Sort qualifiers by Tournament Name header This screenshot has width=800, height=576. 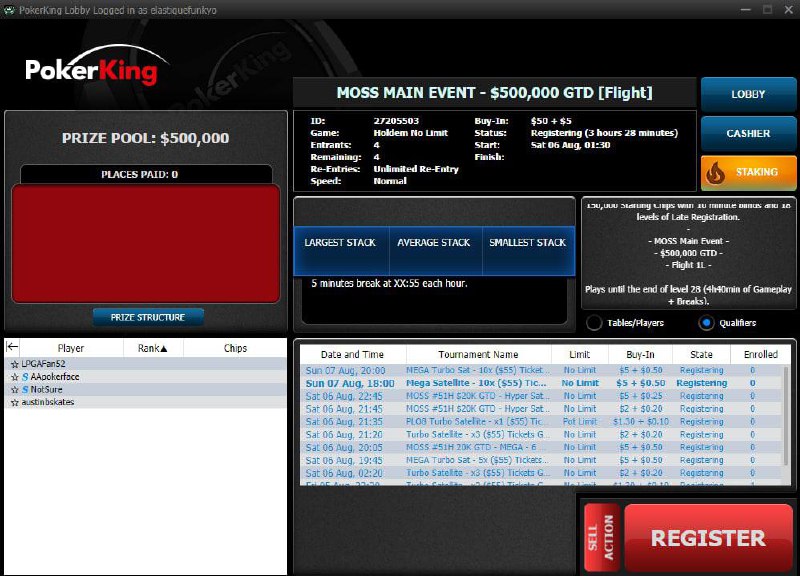click(x=479, y=354)
